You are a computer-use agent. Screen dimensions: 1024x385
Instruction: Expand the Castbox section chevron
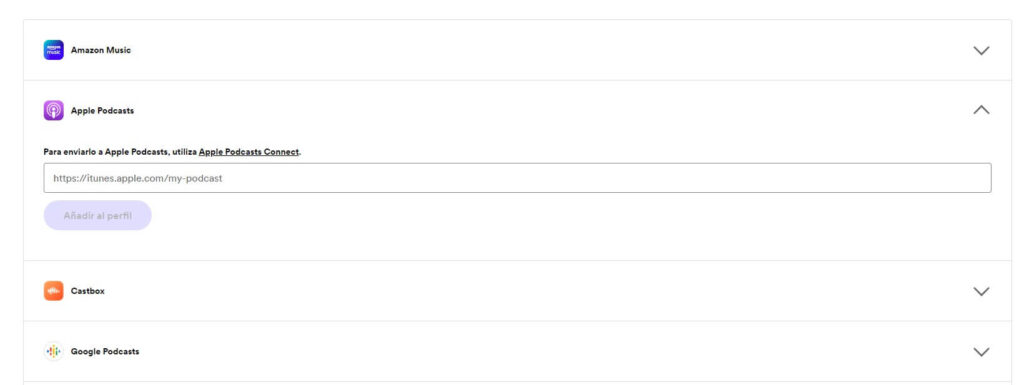(981, 291)
